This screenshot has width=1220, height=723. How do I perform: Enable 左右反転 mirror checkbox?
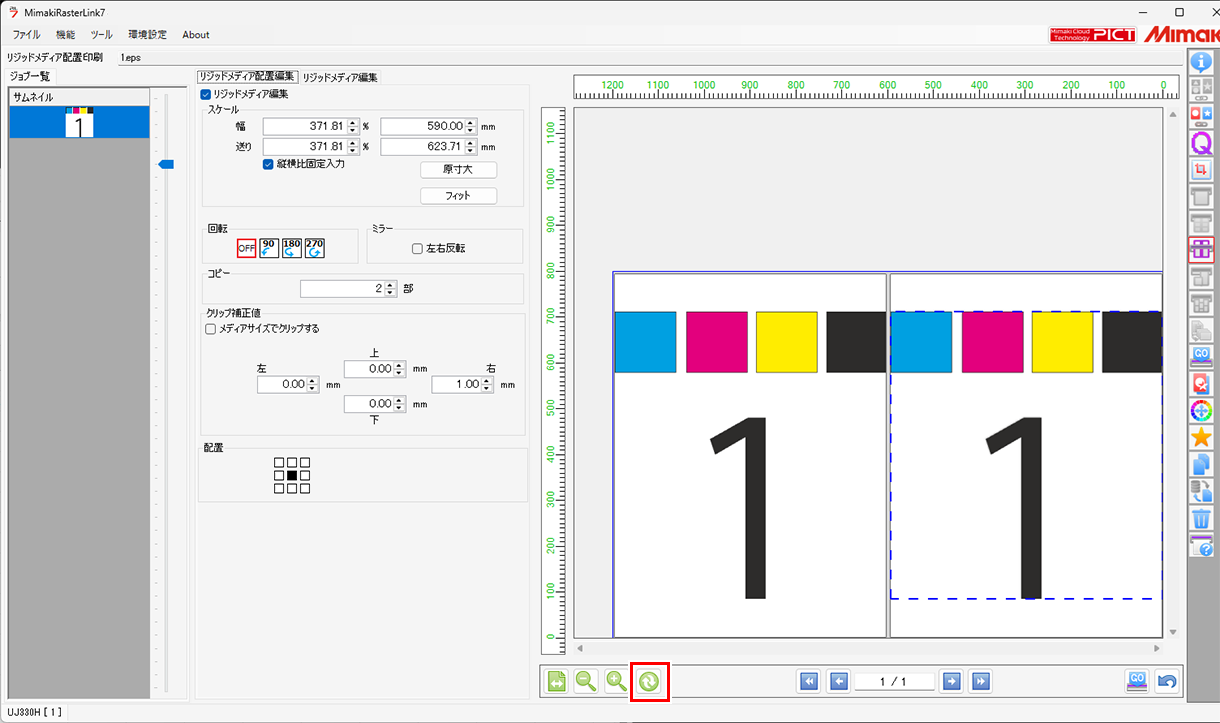(417, 249)
